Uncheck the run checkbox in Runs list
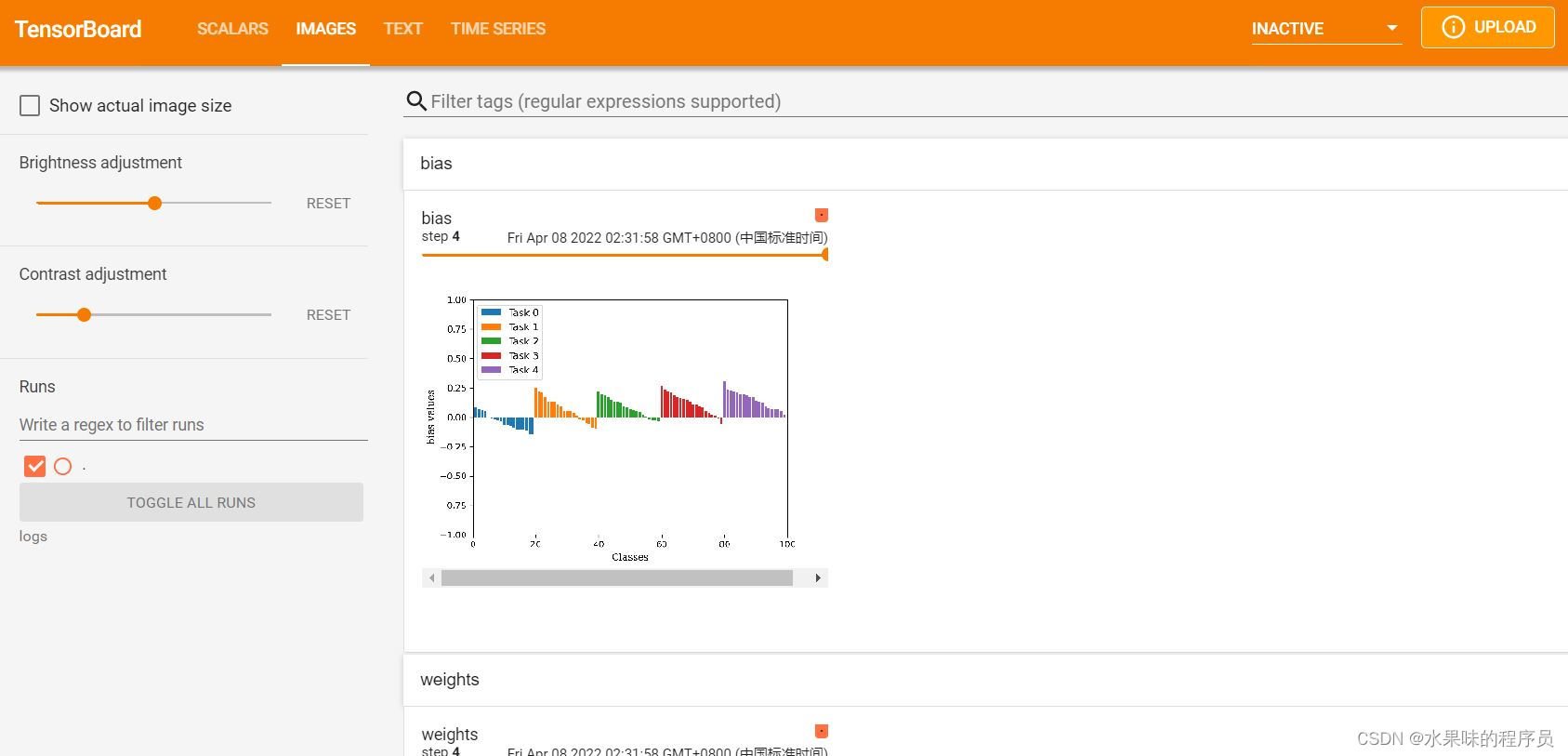 point(35,466)
